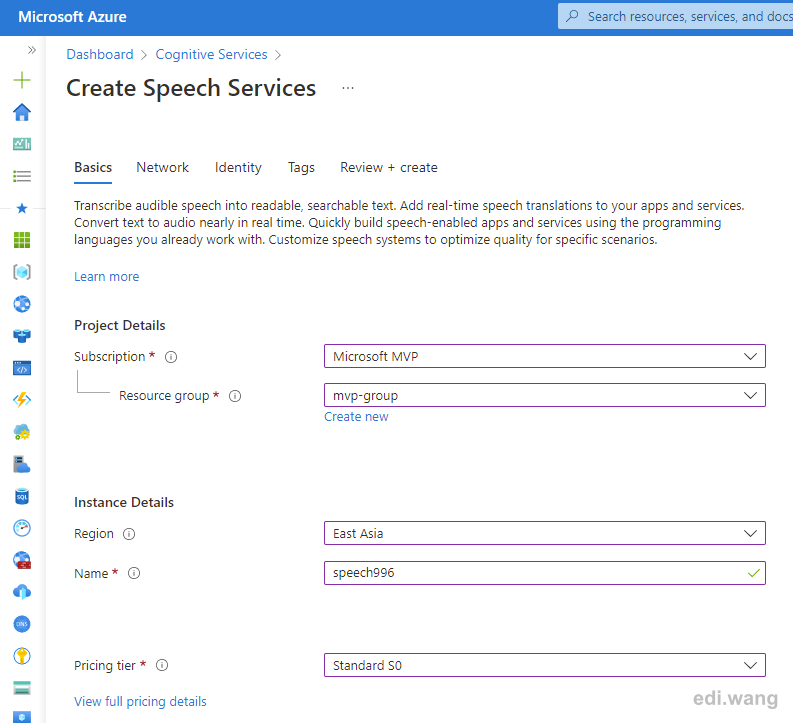Click the Name field info icon

pyautogui.click(x=134, y=573)
